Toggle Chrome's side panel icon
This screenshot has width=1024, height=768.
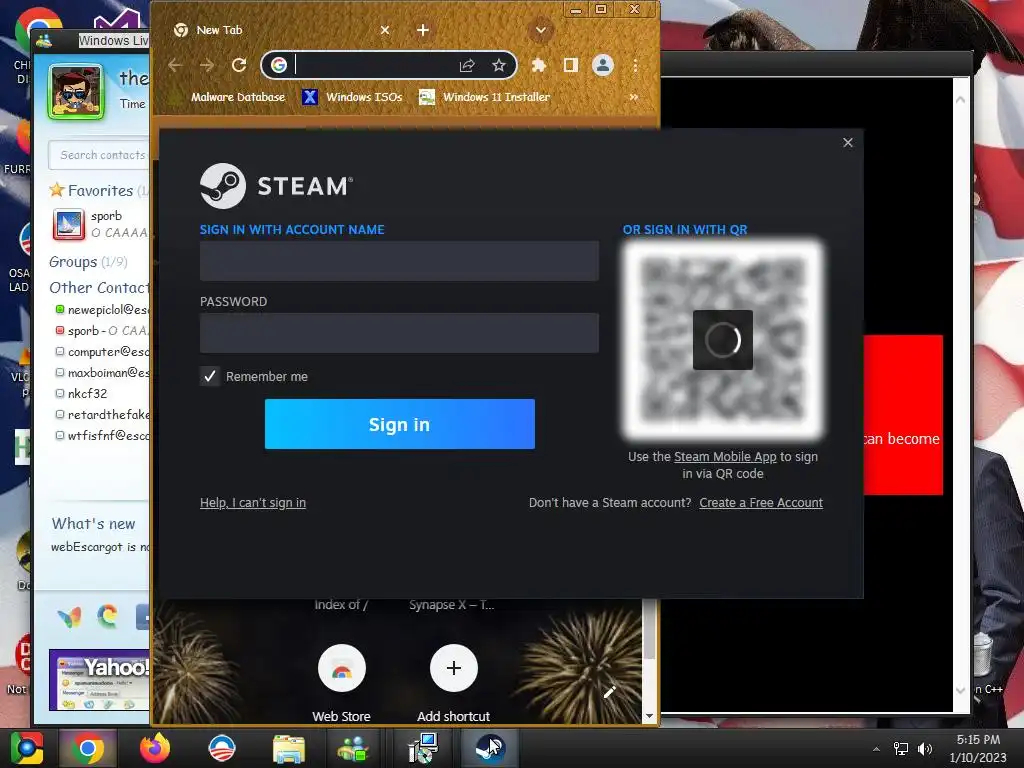[x=571, y=65]
